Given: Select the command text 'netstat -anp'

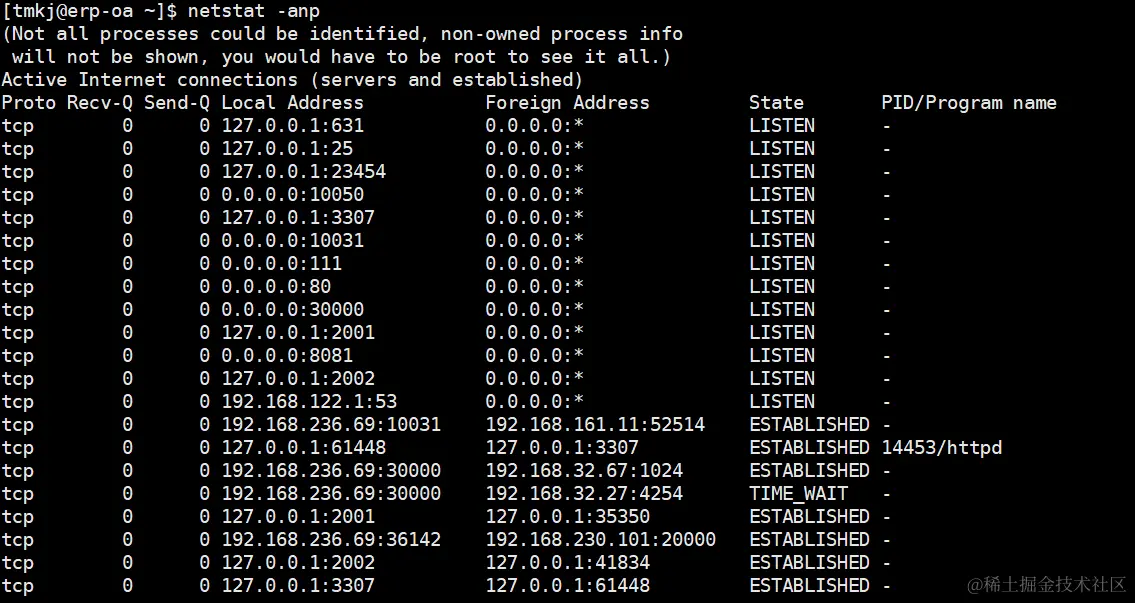Looking at the screenshot, I should tap(253, 11).
